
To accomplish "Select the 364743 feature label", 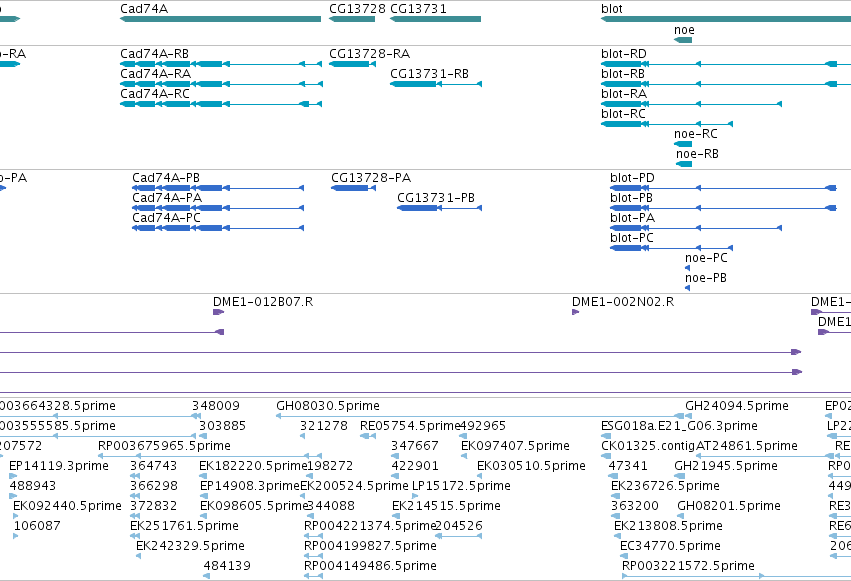I will [154, 466].
